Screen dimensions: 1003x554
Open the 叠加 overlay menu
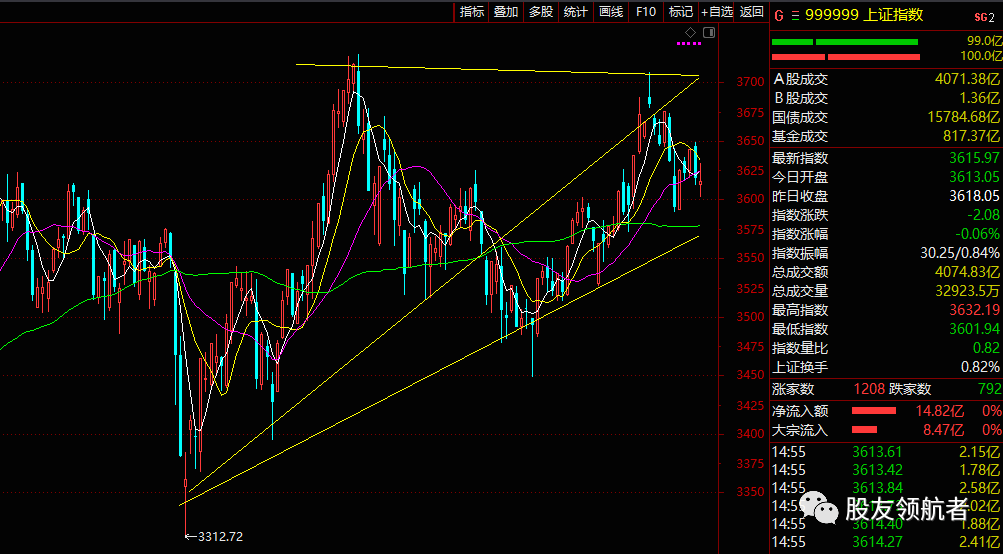506,12
